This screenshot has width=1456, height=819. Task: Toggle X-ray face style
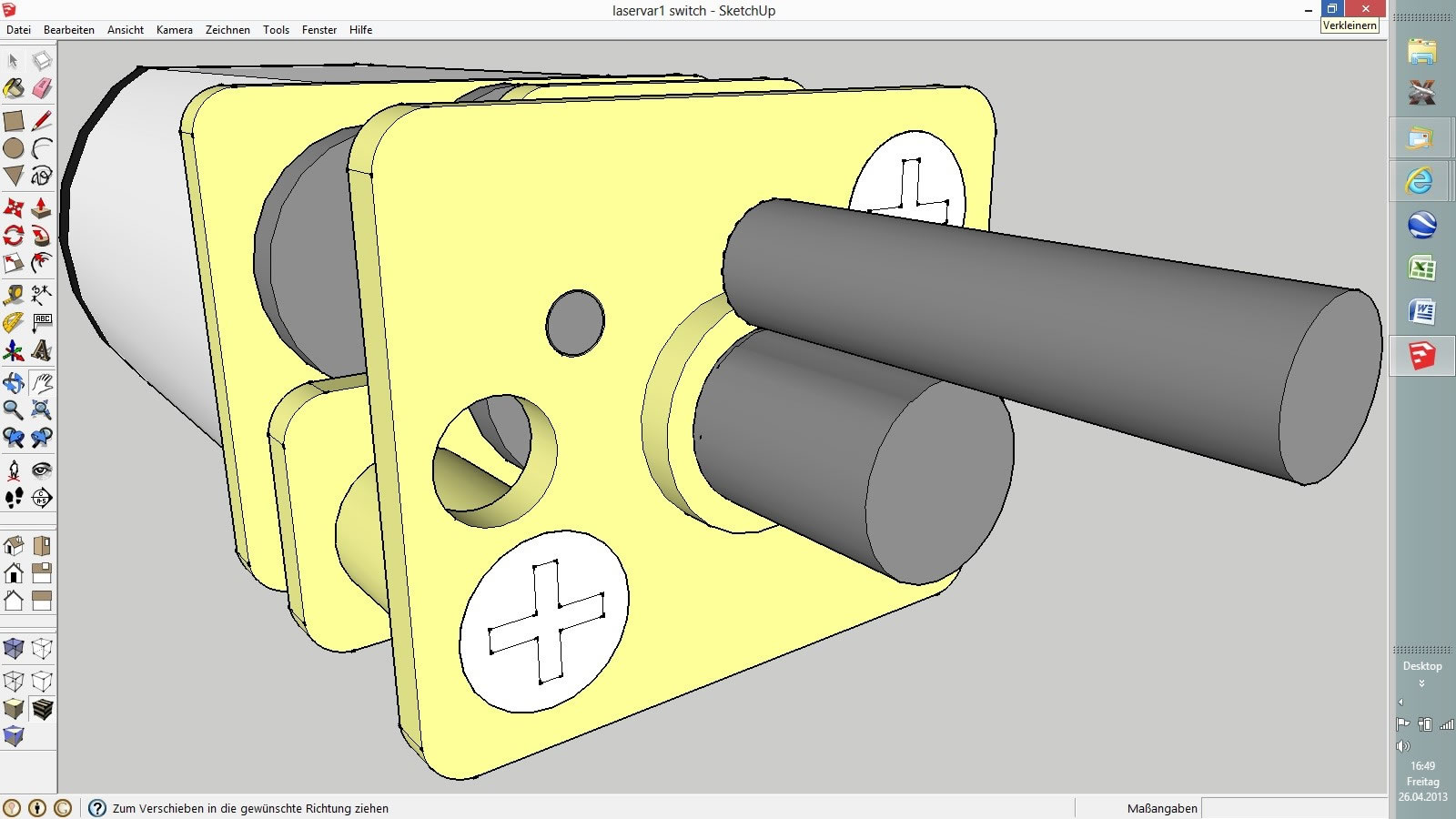14,648
